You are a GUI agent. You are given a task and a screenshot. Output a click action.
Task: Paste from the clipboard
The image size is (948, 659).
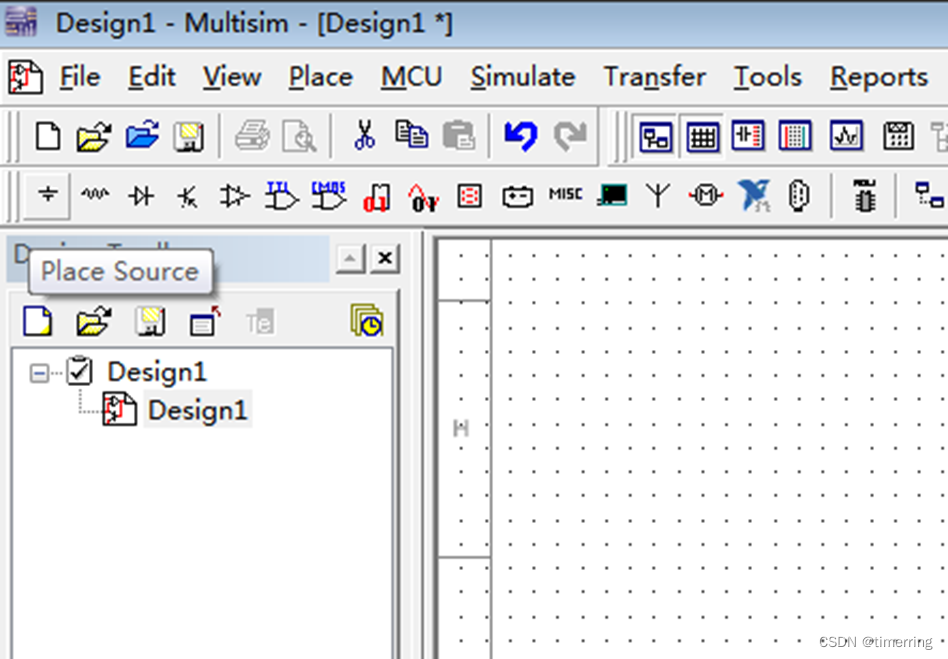click(x=459, y=135)
